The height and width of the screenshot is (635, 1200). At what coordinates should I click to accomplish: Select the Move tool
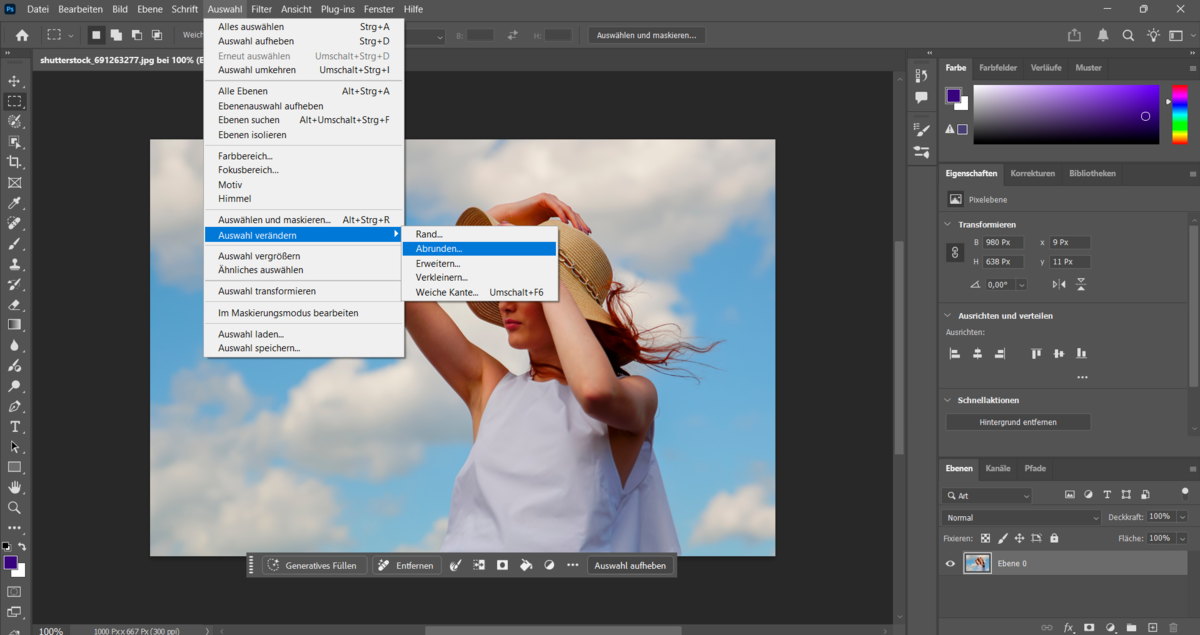[14, 81]
